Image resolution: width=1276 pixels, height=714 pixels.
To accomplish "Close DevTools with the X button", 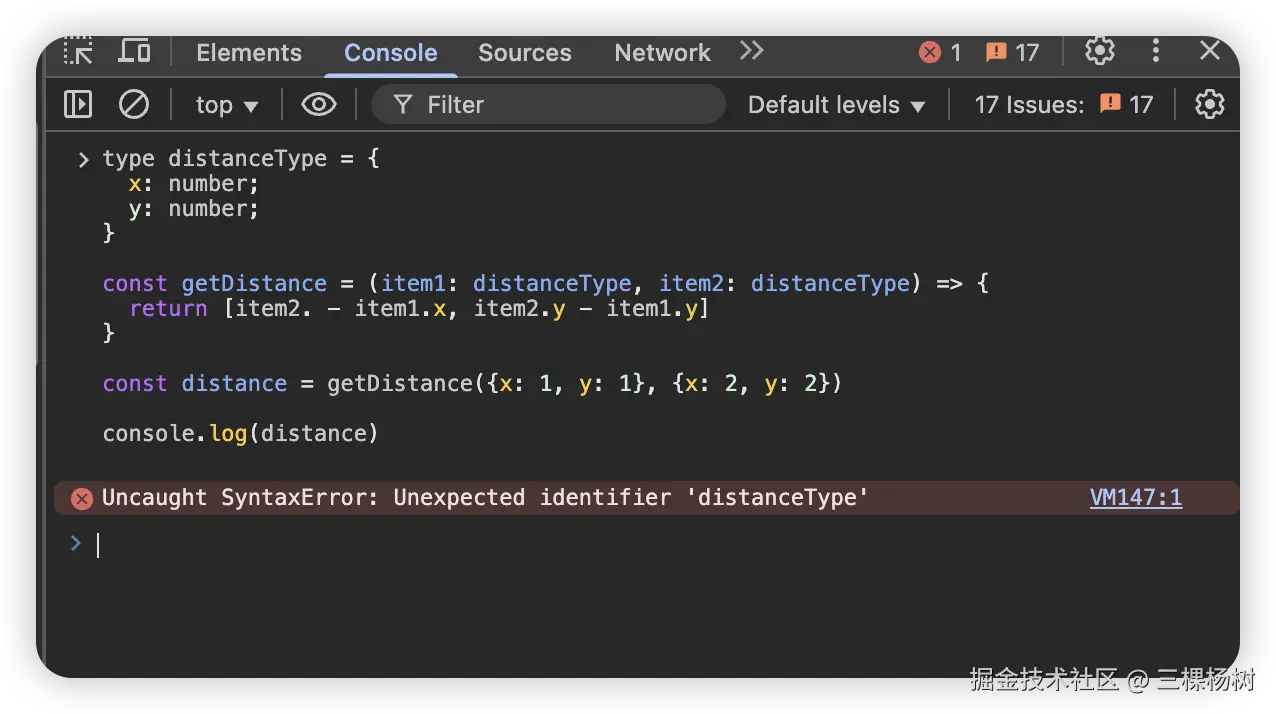I will [1210, 51].
